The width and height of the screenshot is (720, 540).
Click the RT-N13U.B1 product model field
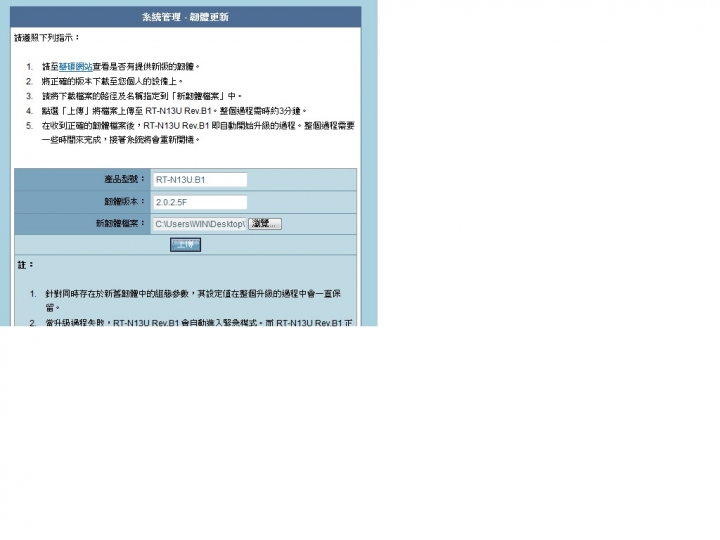[200, 180]
